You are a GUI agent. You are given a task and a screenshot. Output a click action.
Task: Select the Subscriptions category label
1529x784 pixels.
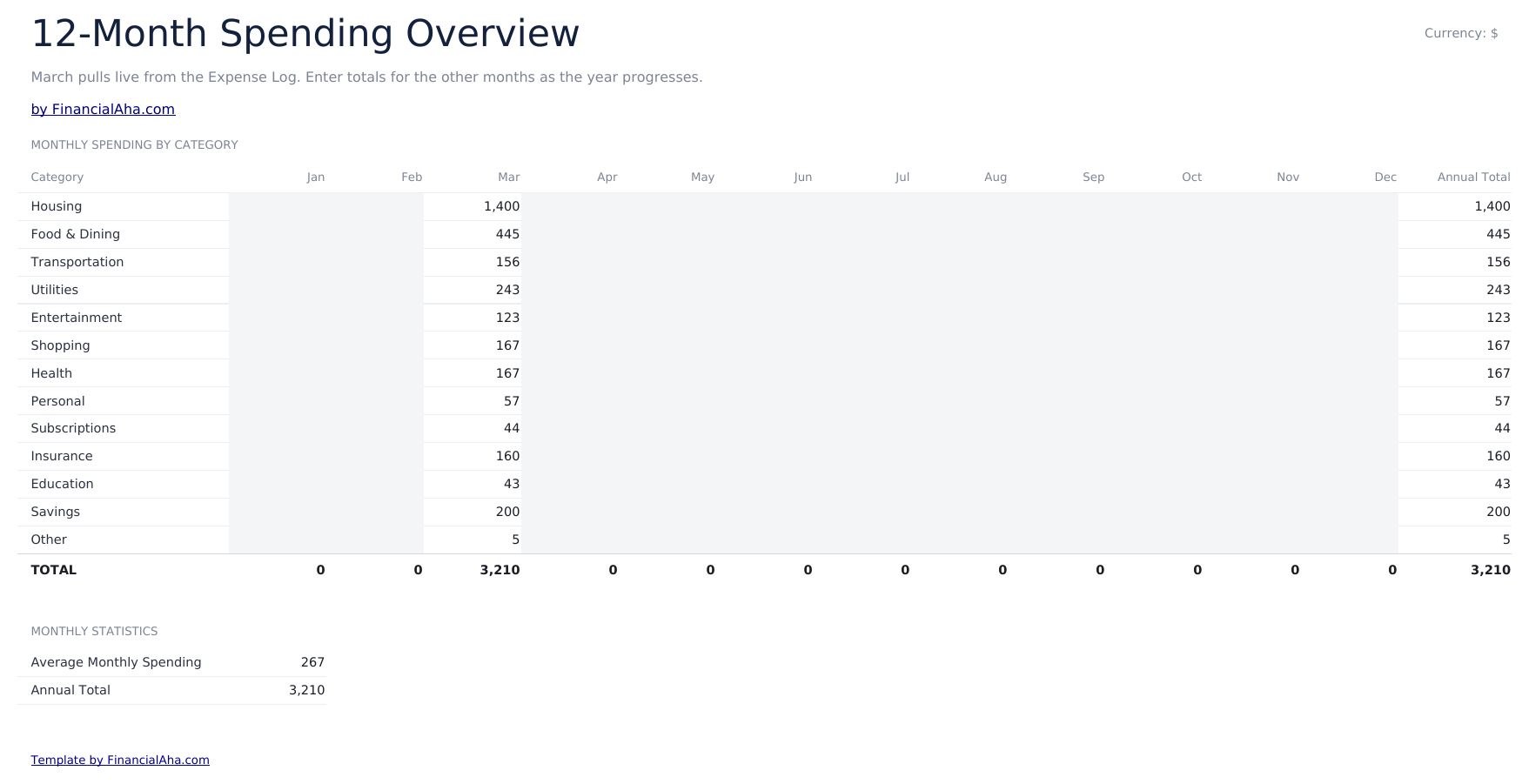coord(73,428)
